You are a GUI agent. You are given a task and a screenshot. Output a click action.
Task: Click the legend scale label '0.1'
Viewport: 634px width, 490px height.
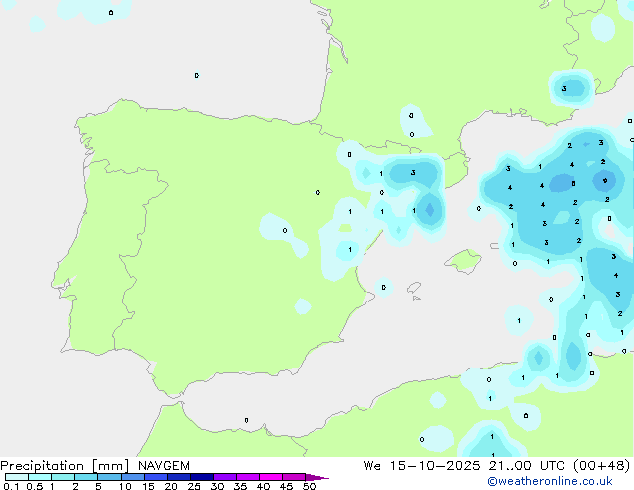[x=11, y=486]
